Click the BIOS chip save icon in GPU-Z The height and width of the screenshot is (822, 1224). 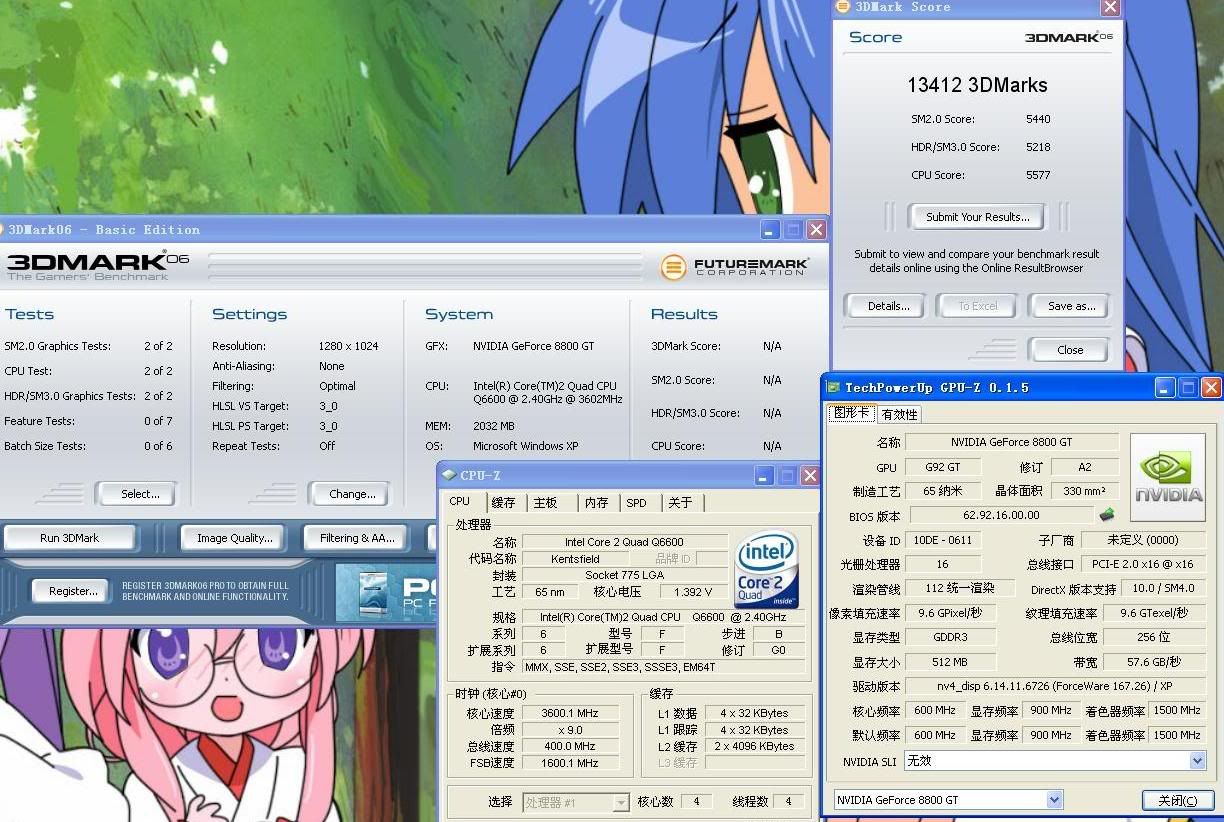tap(1107, 515)
